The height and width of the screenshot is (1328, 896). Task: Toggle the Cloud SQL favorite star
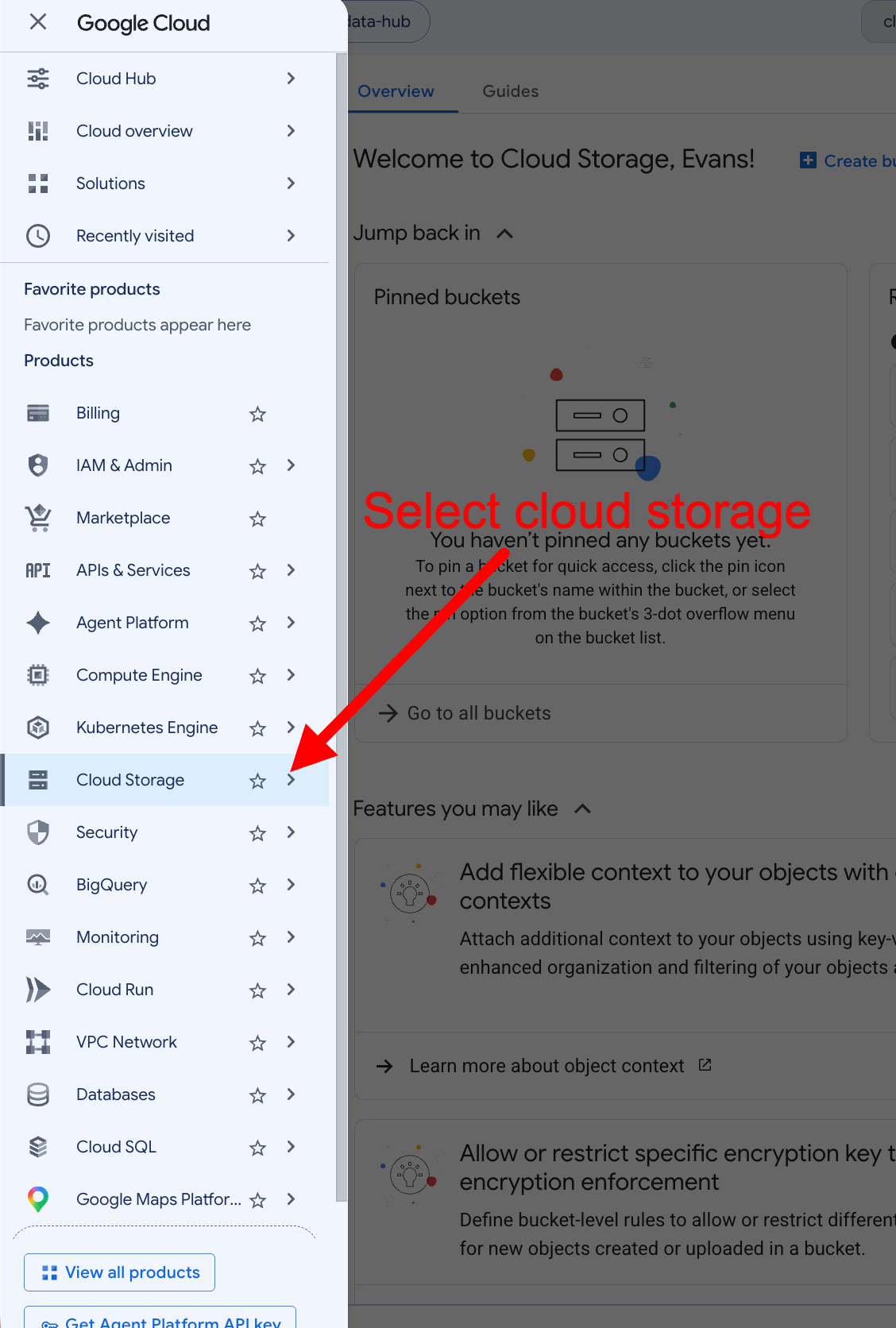pyautogui.click(x=257, y=1148)
